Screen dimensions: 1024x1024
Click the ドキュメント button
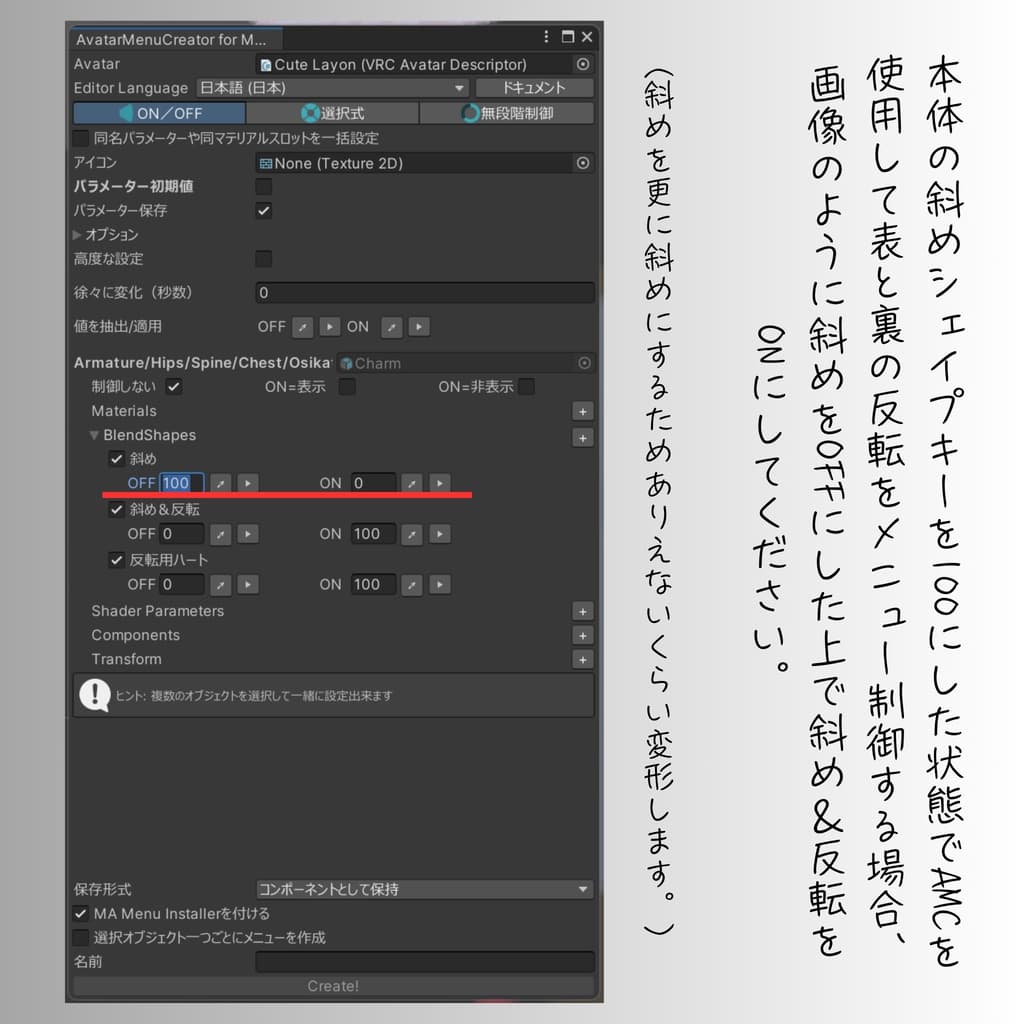[533, 88]
